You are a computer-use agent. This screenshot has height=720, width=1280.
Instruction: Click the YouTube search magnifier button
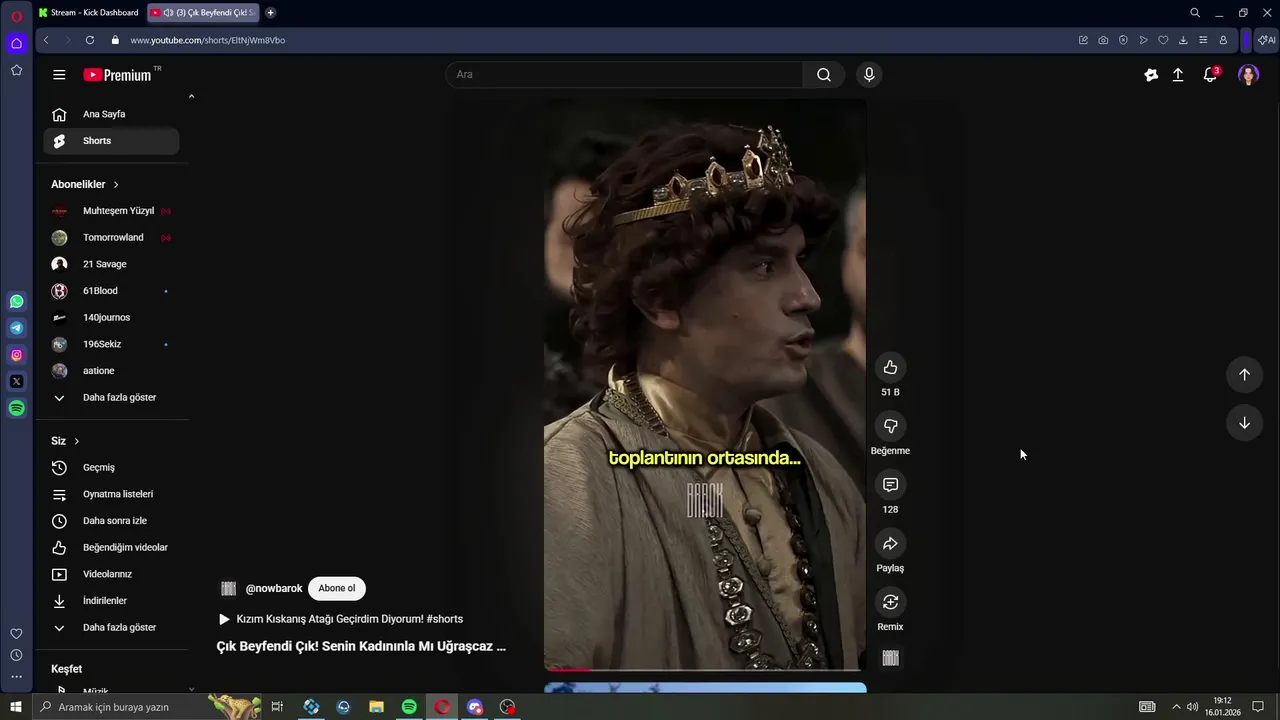pyautogui.click(x=824, y=75)
